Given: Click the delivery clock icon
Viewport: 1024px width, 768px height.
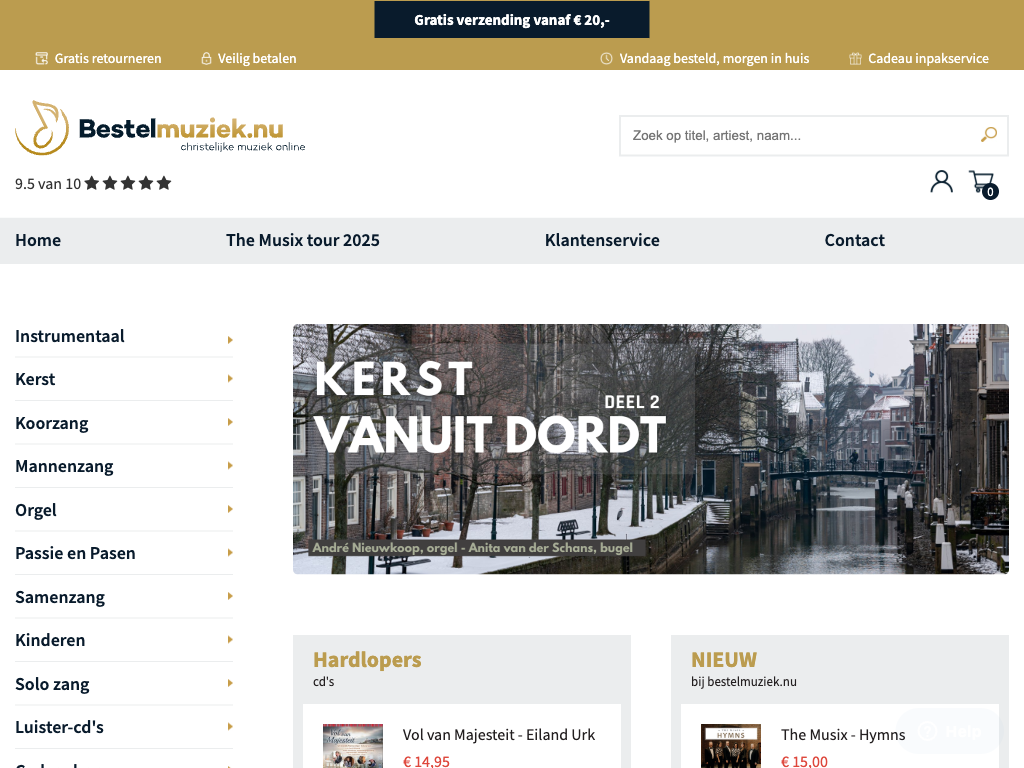Looking at the screenshot, I should [606, 58].
